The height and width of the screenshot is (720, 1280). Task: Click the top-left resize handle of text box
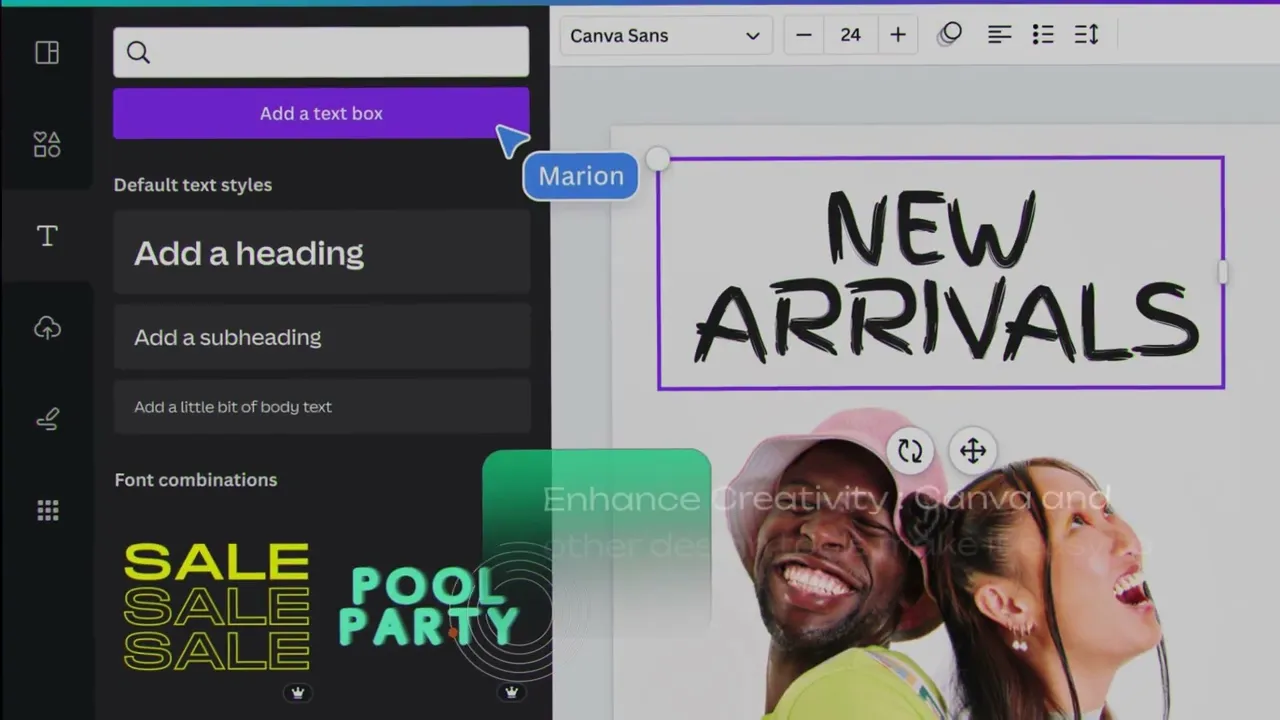657,159
